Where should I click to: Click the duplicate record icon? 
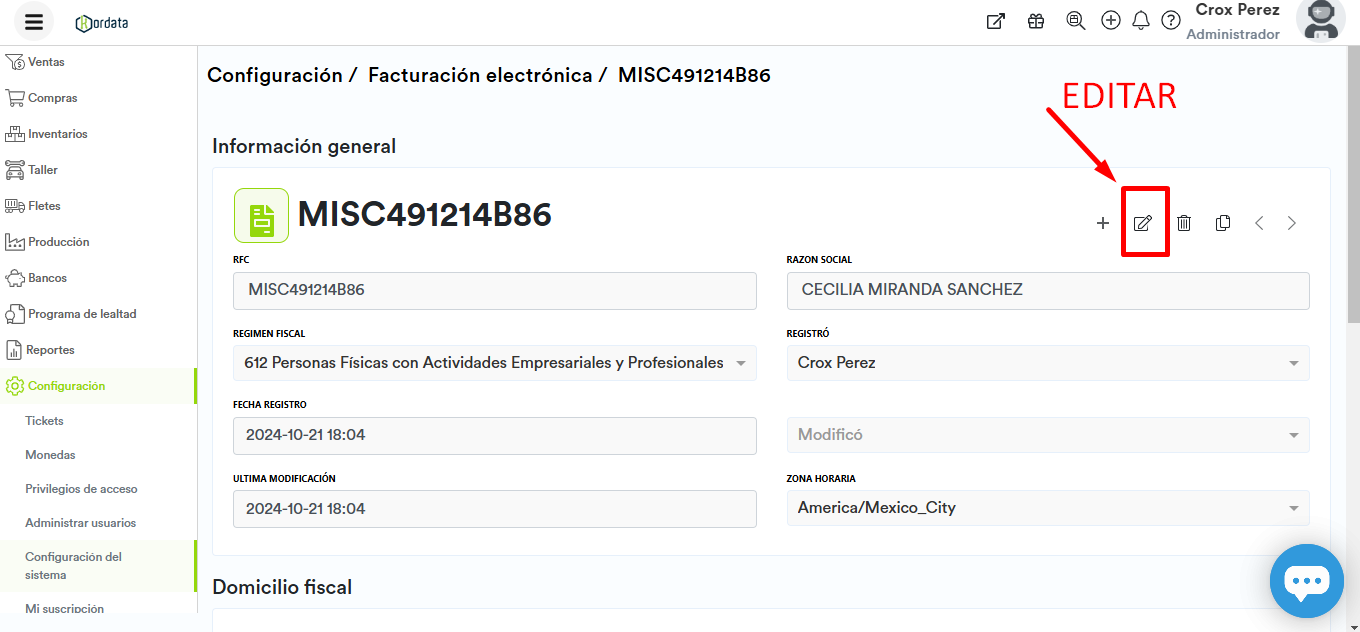click(1222, 223)
